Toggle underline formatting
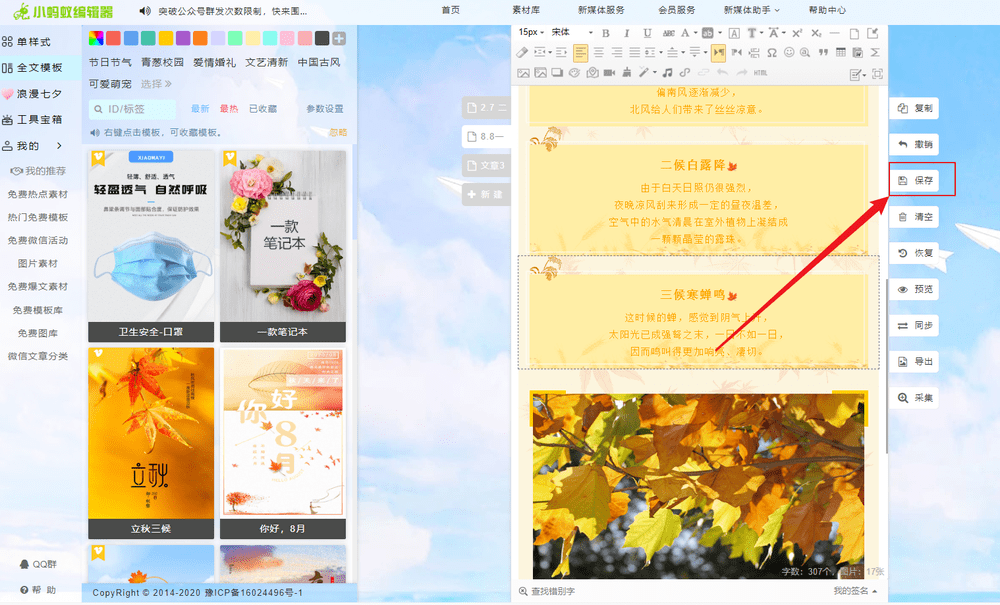The image size is (1000, 605). click(x=647, y=33)
